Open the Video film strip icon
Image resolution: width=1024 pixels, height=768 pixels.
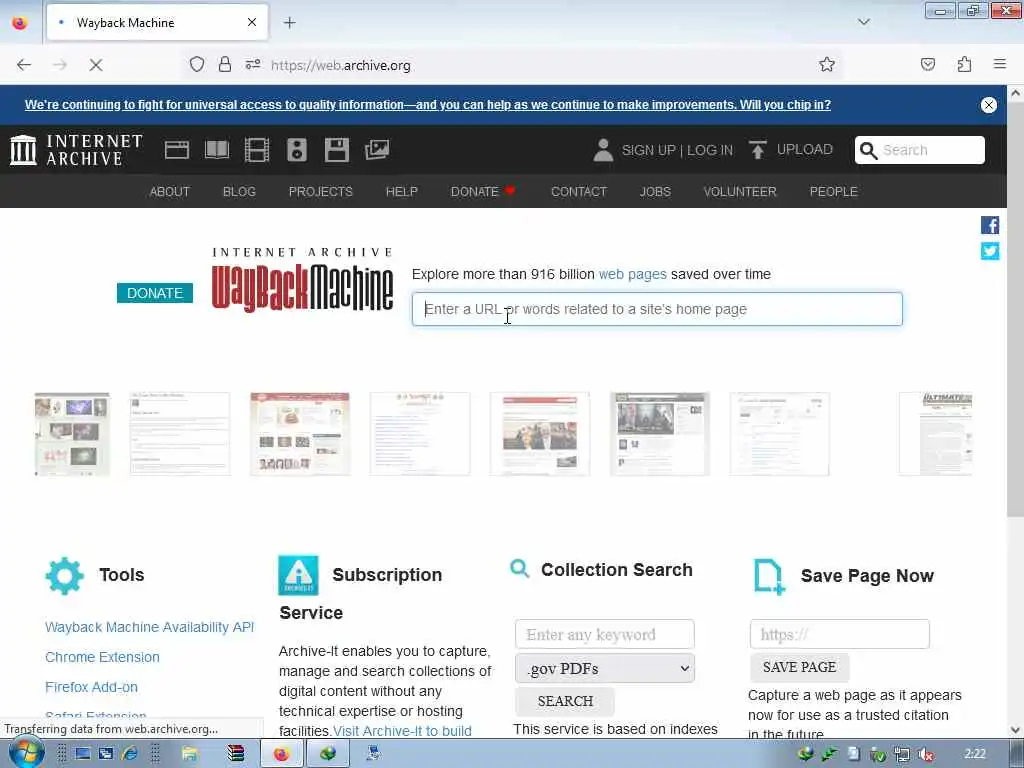click(x=257, y=150)
